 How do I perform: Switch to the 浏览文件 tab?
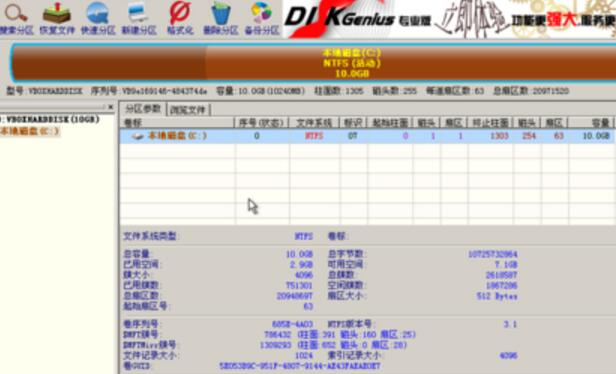point(188,110)
